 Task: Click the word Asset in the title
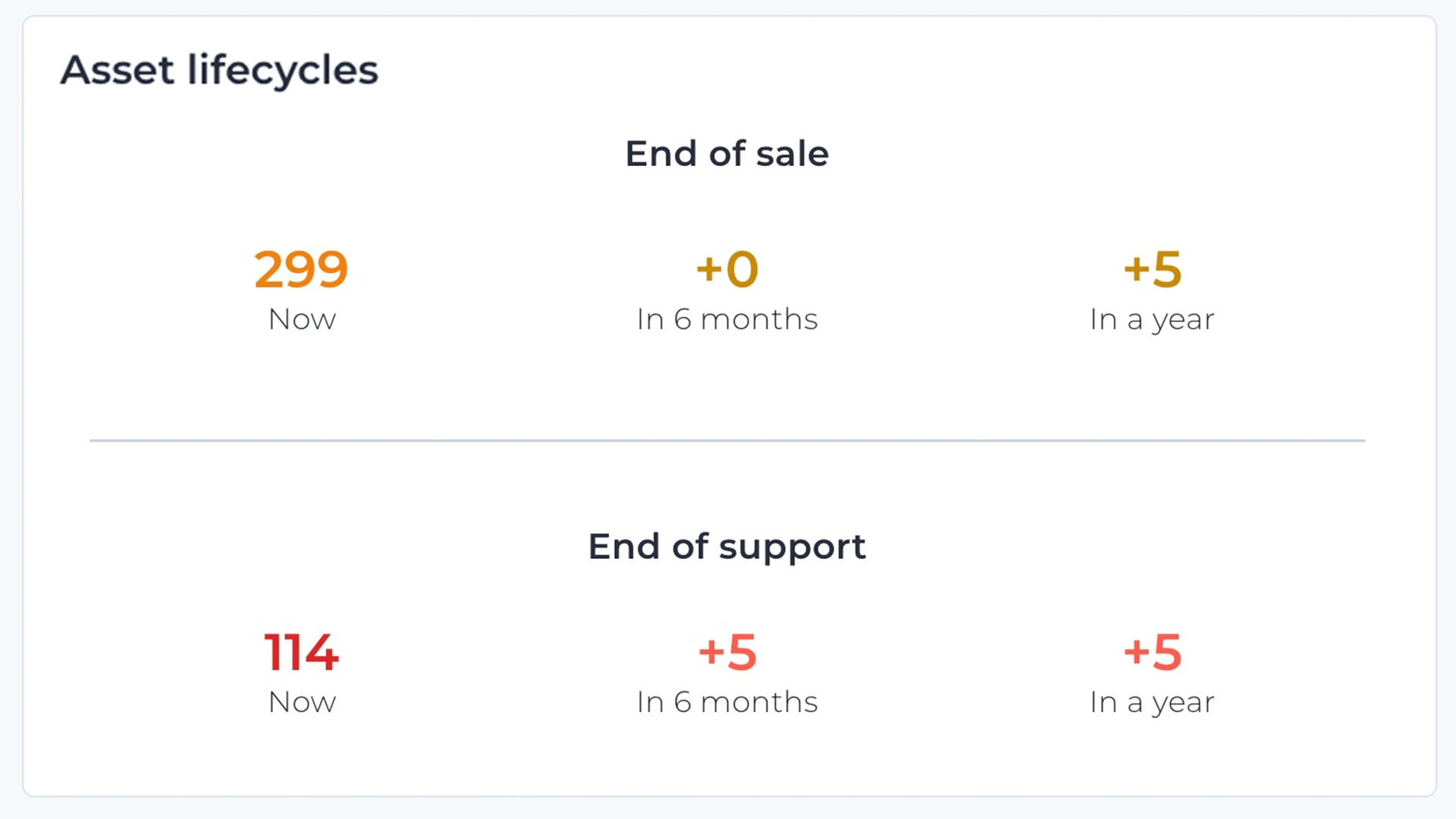[x=118, y=71]
